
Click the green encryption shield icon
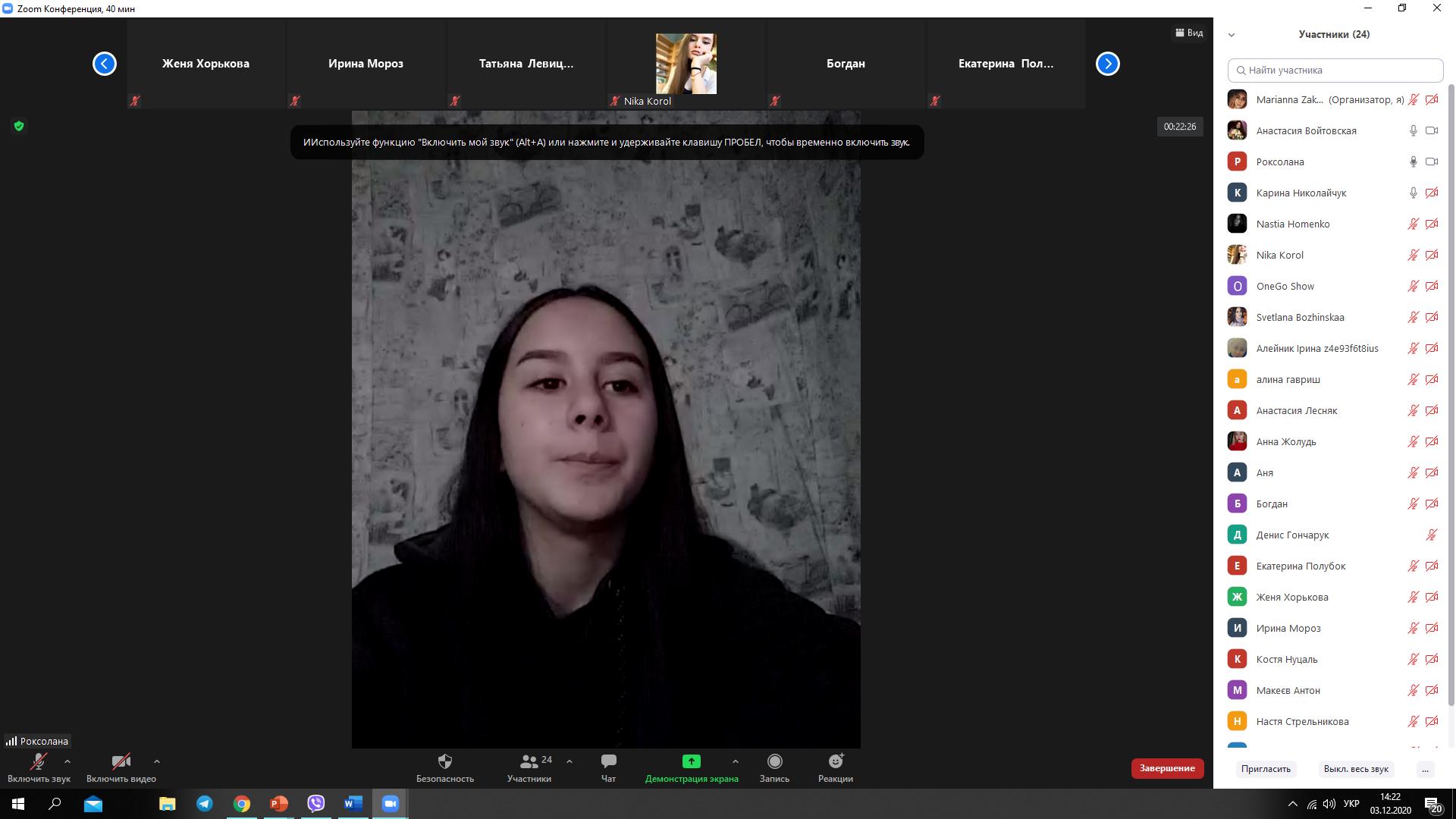tap(19, 126)
